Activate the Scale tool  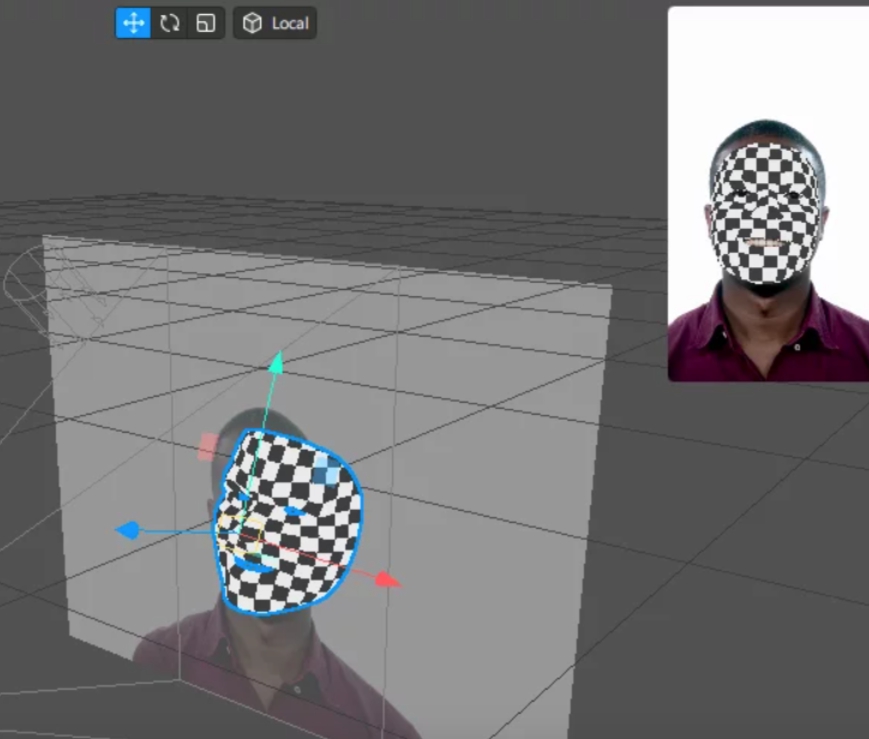click(205, 23)
